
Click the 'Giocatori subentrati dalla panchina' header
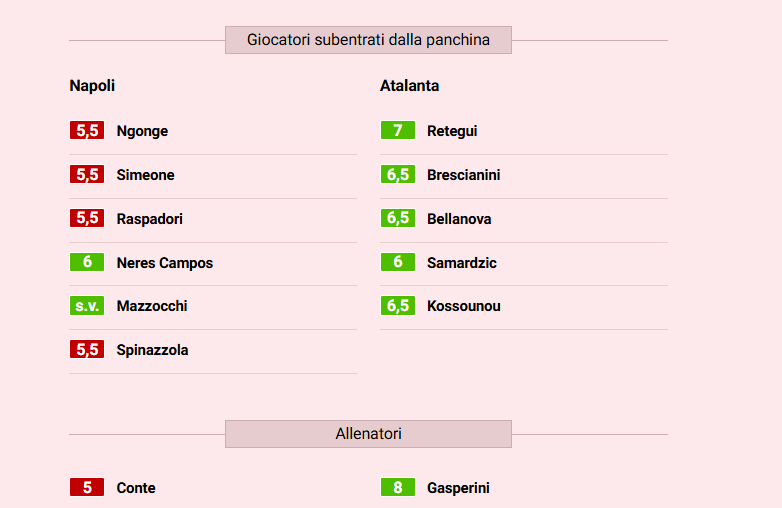point(368,40)
